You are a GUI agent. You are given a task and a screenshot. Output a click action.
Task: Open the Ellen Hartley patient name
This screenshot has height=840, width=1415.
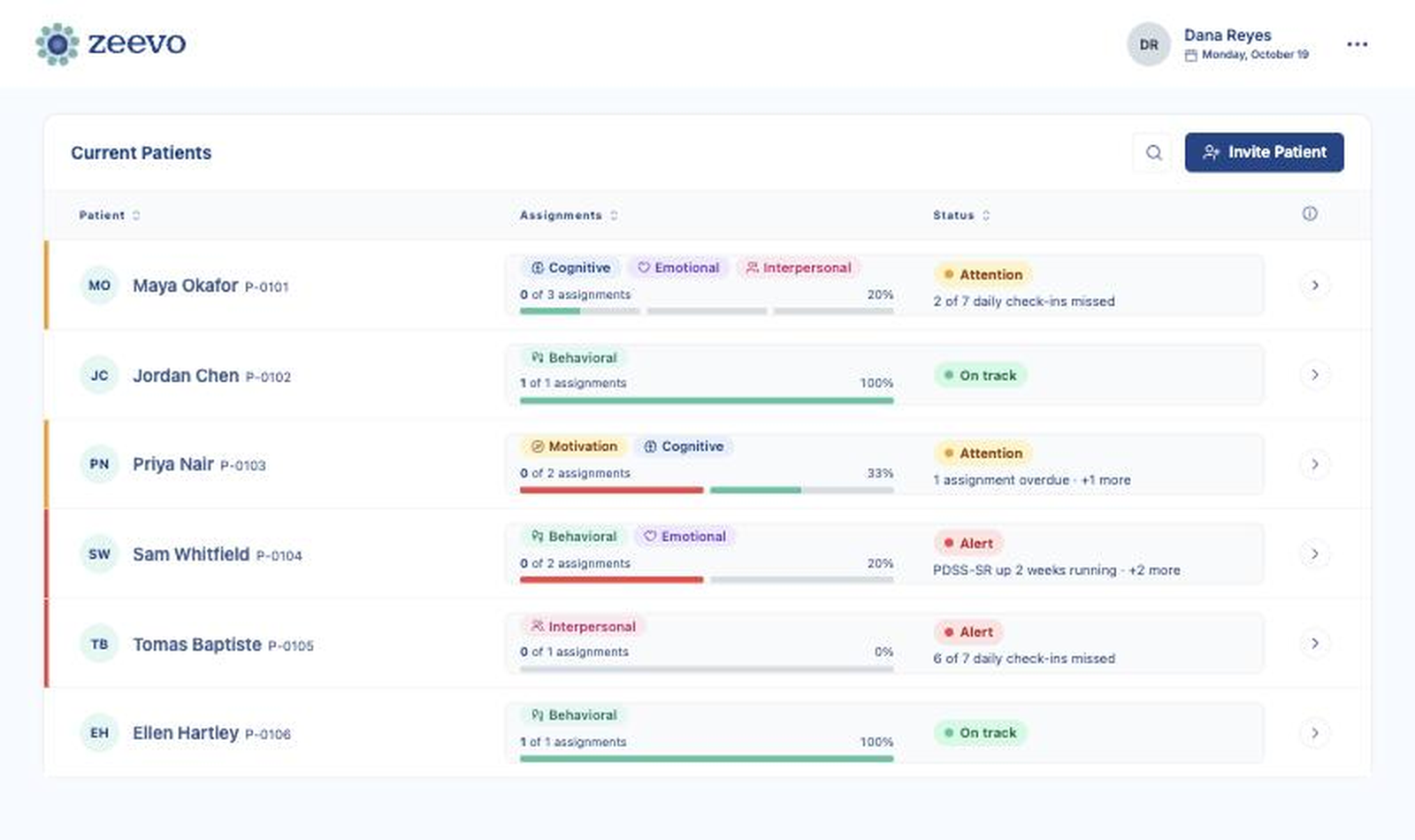pyautogui.click(x=186, y=733)
